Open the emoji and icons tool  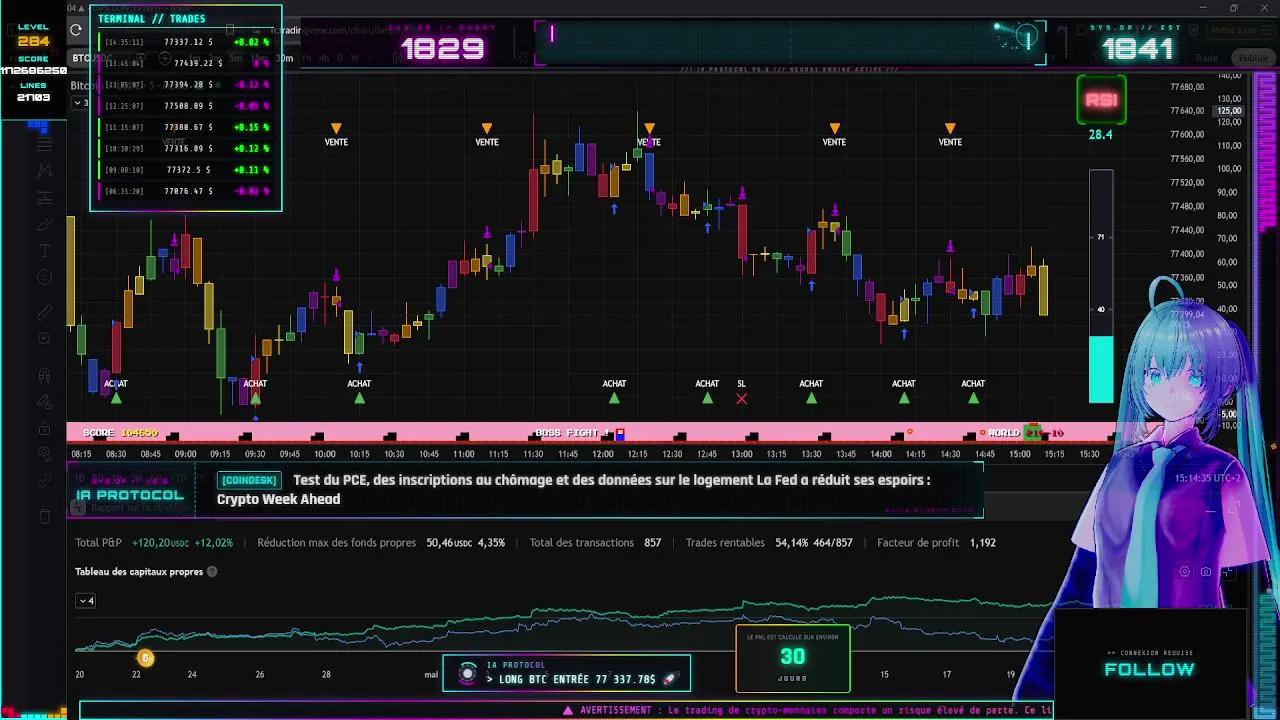click(44, 278)
